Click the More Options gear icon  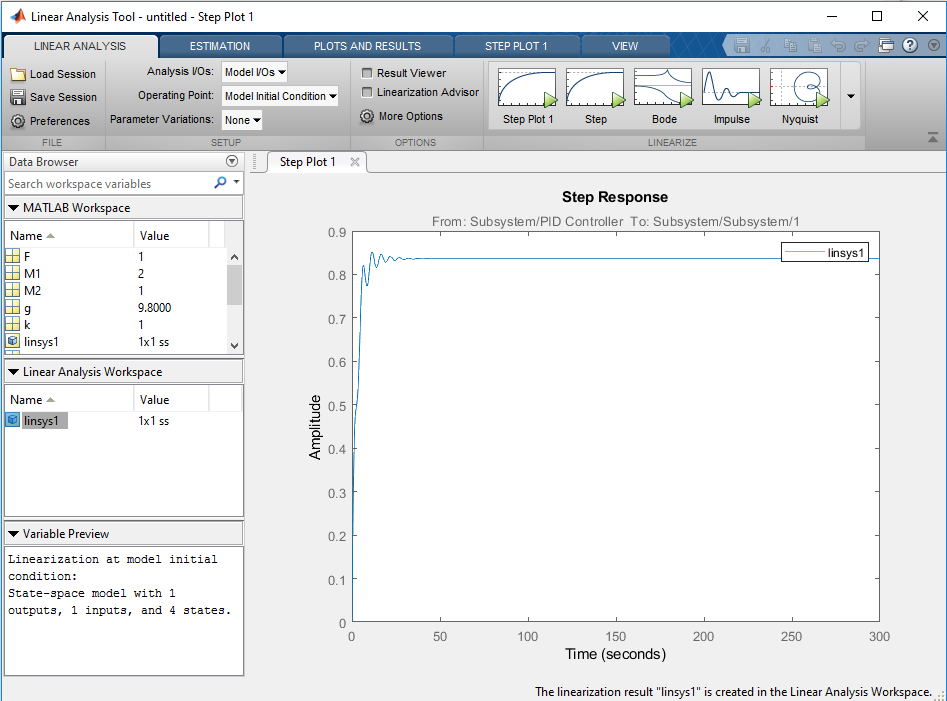click(x=367, y=117)
